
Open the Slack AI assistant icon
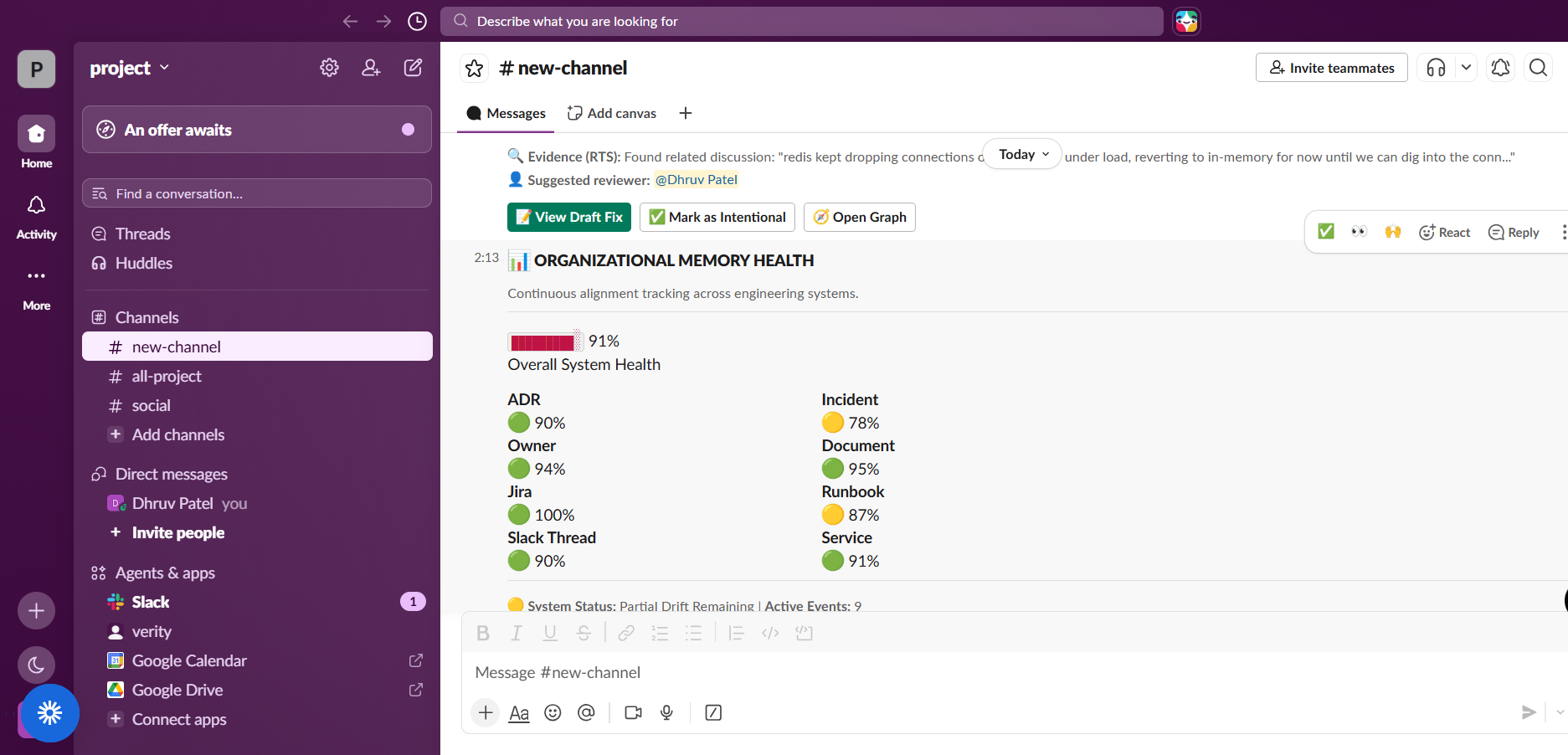click(x=1186, y=21)
